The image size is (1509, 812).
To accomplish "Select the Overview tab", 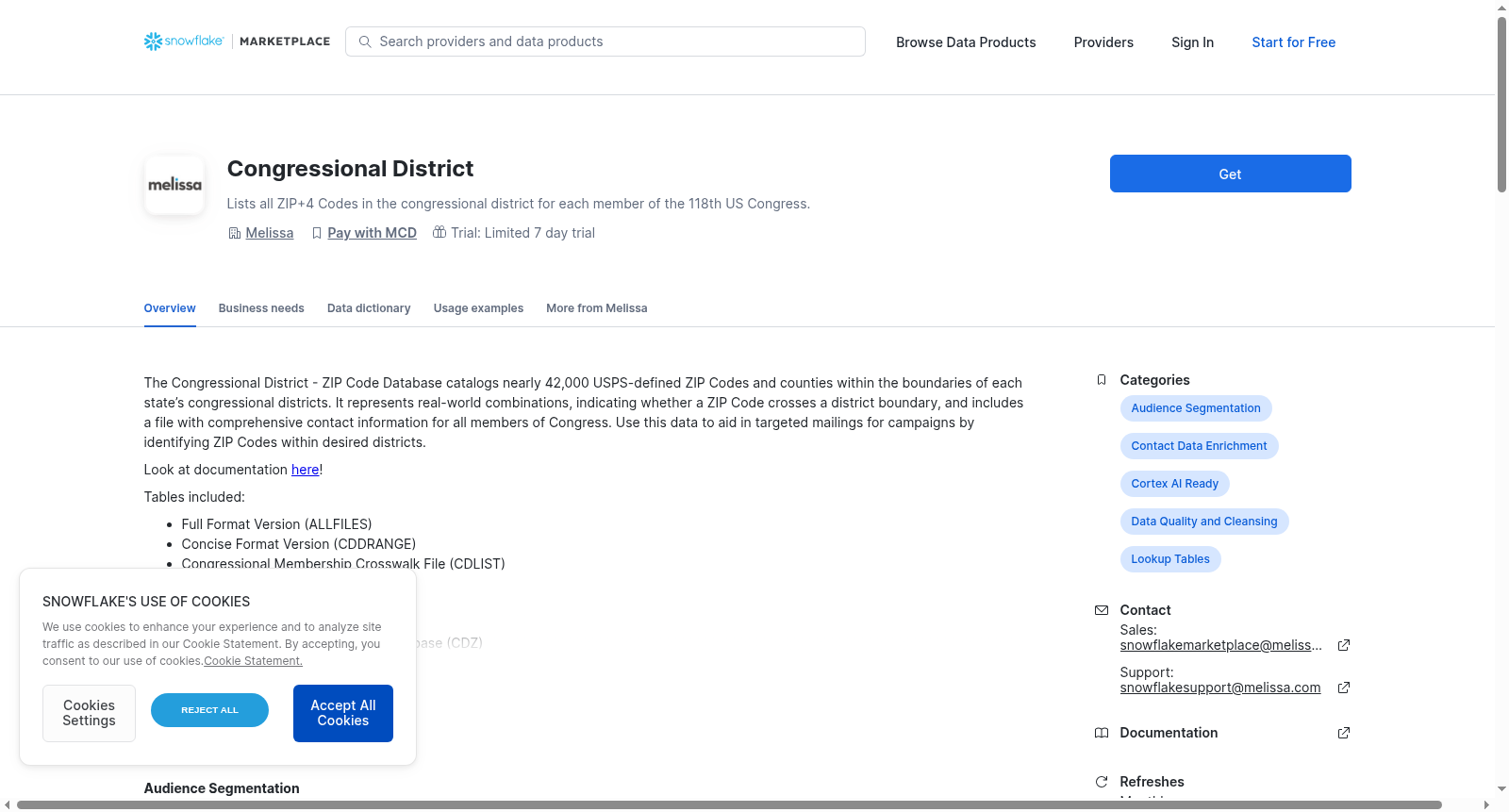I will click(170, 308).
